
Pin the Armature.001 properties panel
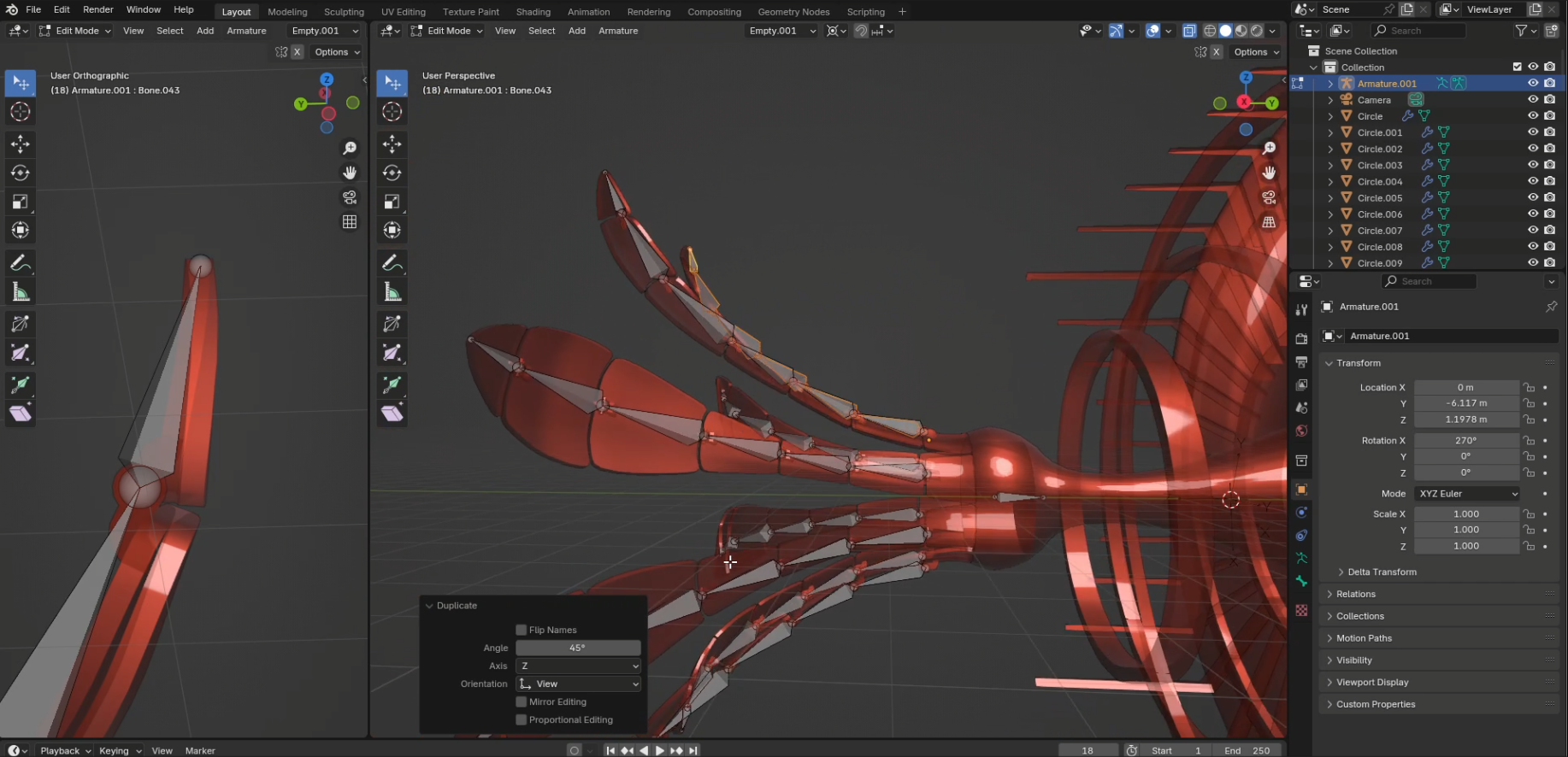pos(1552,307)
